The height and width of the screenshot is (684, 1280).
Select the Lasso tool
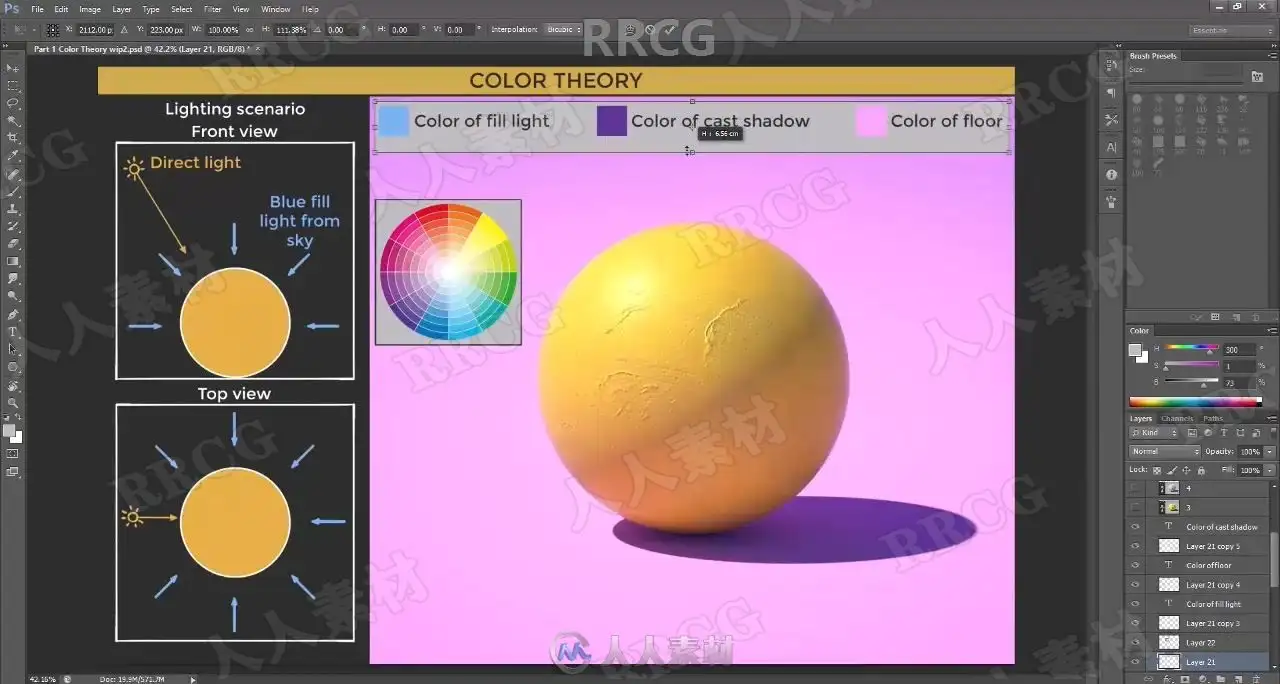click(13, 103)
